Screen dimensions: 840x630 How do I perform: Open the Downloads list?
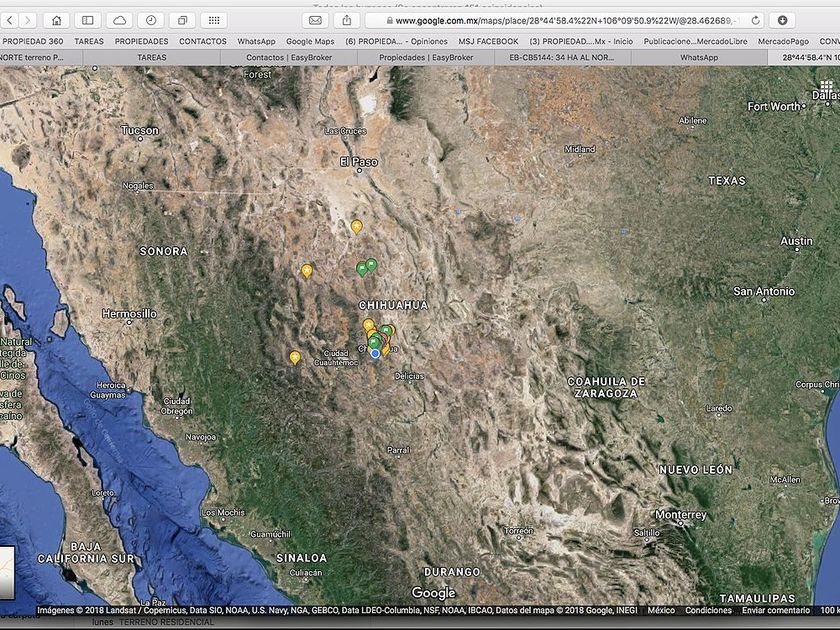tap(782, 20)
